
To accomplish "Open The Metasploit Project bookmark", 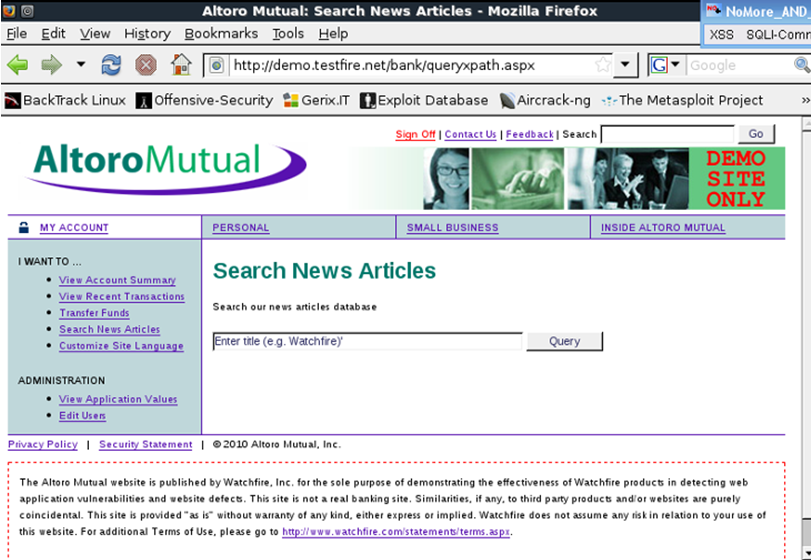I will coord(682,100).
